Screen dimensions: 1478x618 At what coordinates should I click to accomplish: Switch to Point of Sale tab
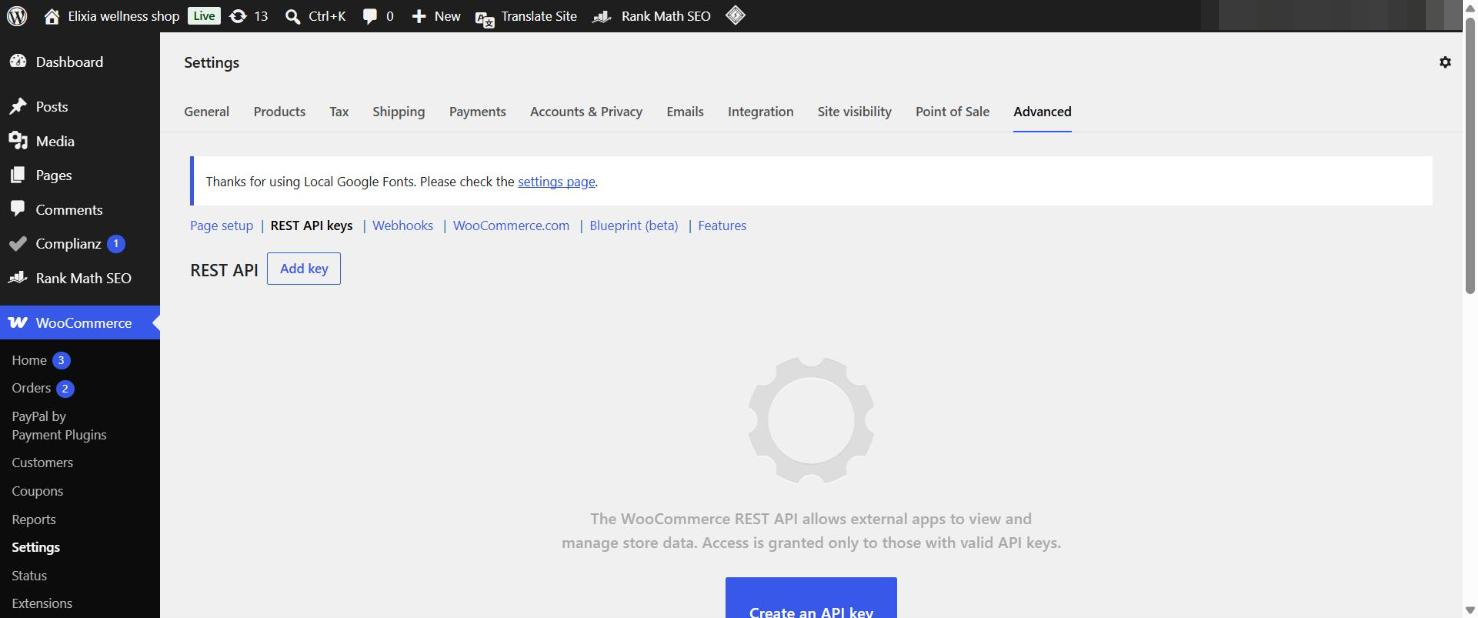[952, 112]
